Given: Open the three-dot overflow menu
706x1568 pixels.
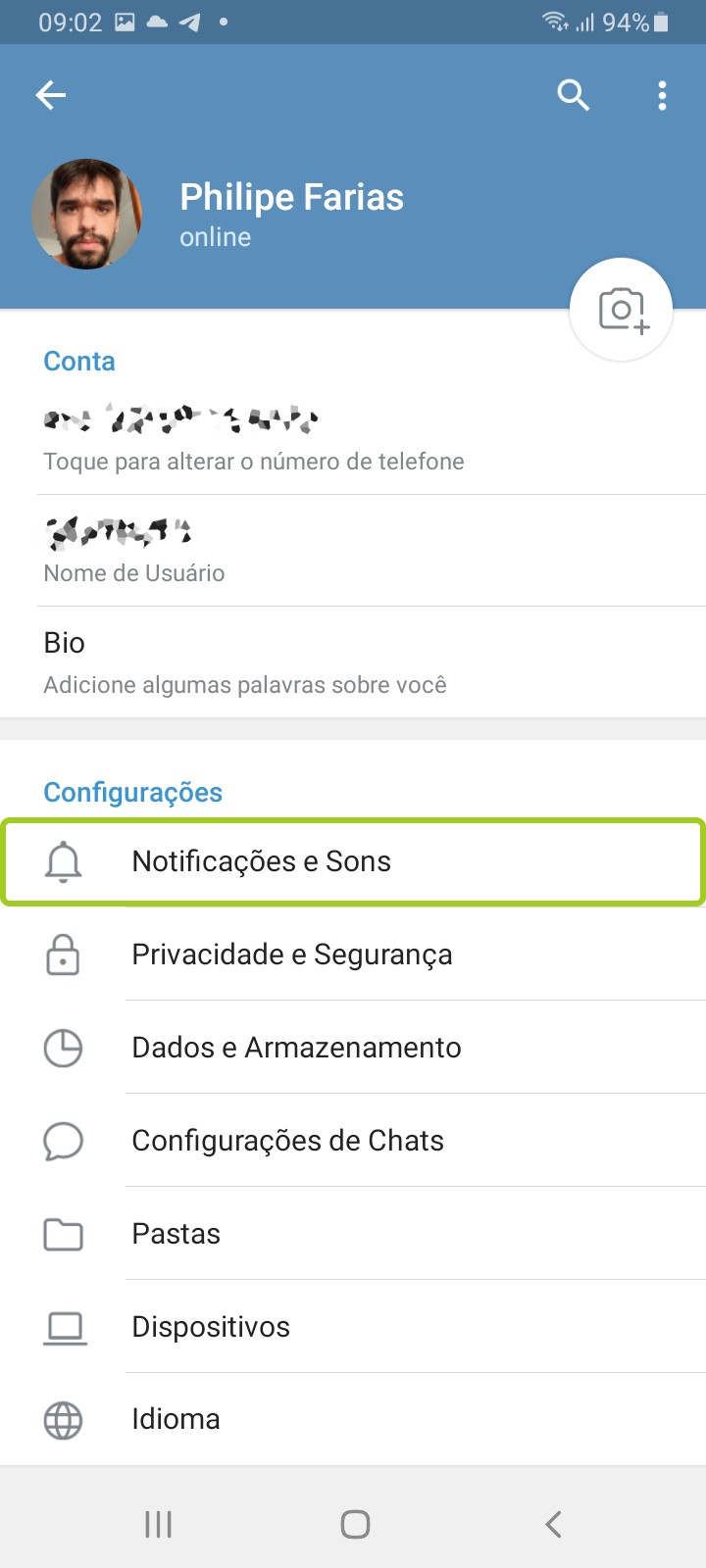Looking at the screenshot, I should (663, 95).
